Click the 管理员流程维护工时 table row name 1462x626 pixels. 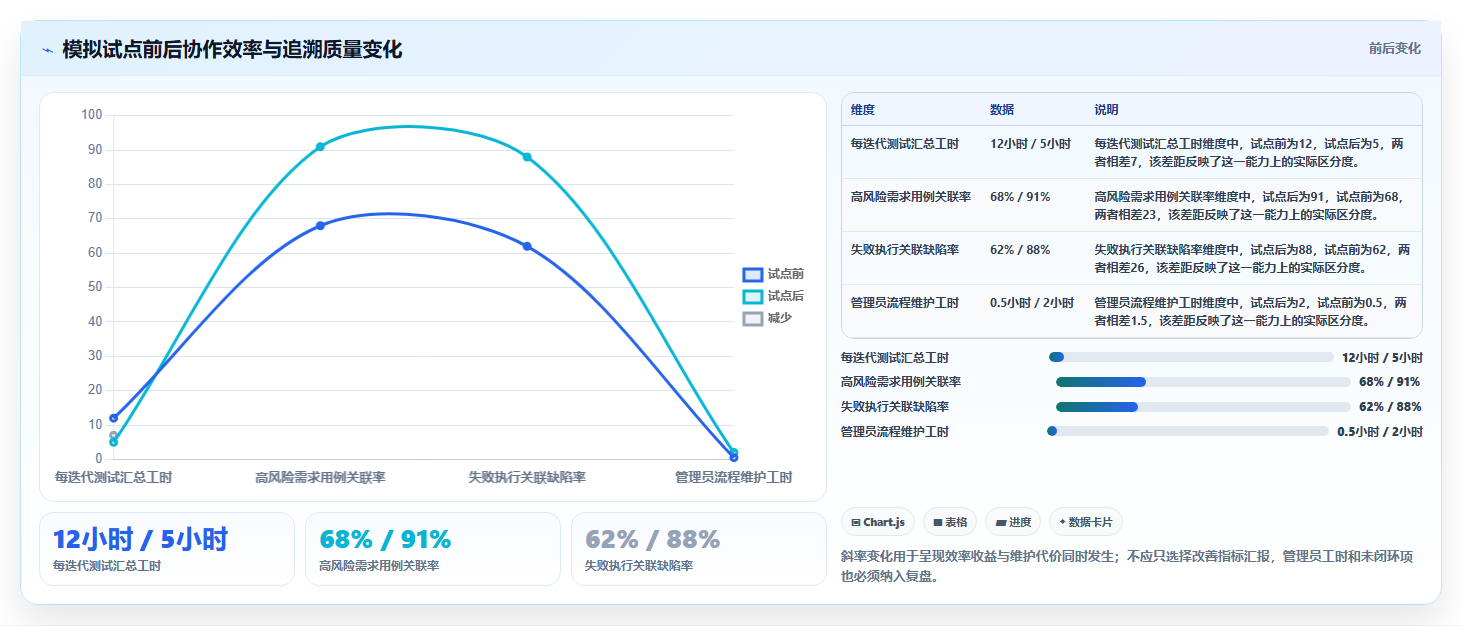click(905, 303)
